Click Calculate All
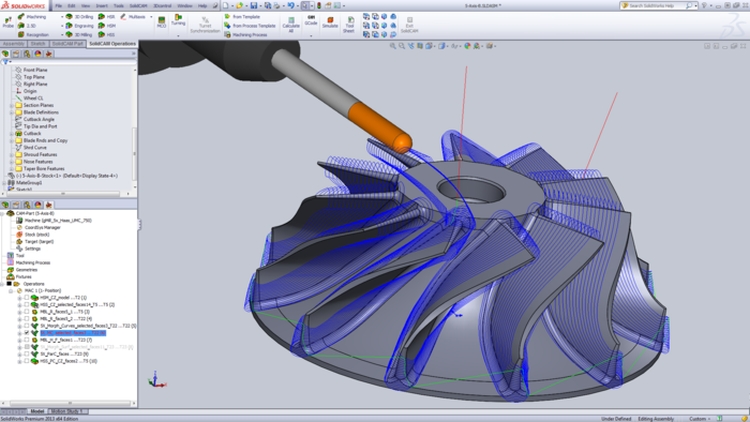Viewport: 750px width, 422px height. pos(291,24)
